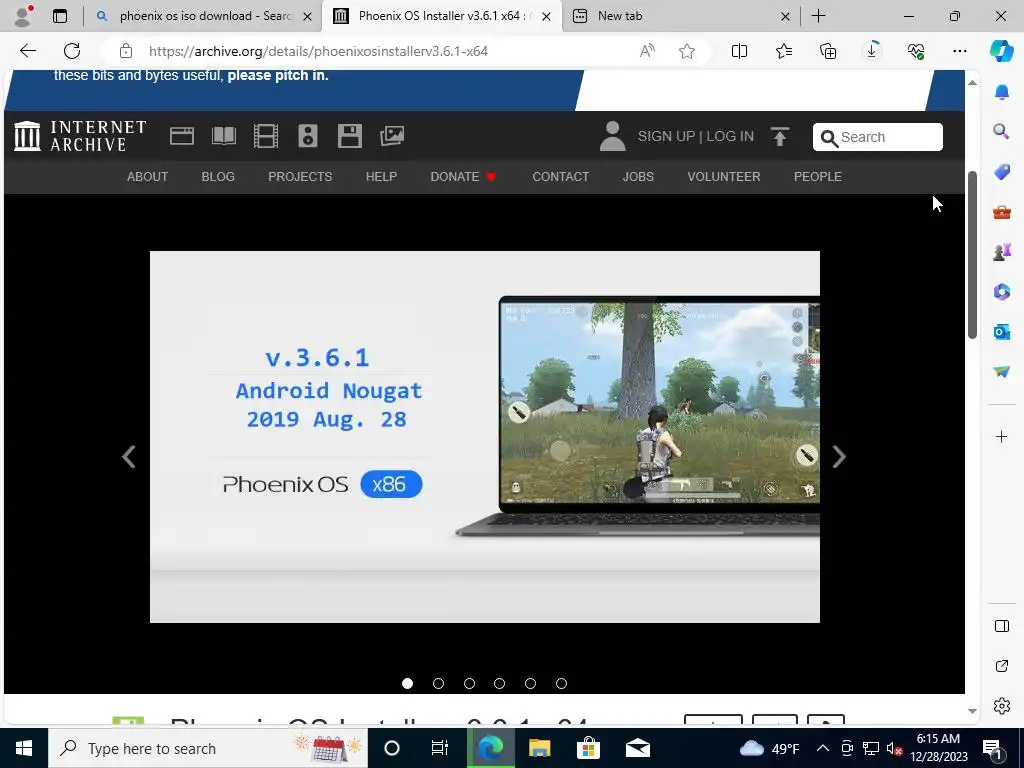1024x768 pixels.
Task: Open the Microsoft 365 icon in sidebar
Action: (1002, 291)
